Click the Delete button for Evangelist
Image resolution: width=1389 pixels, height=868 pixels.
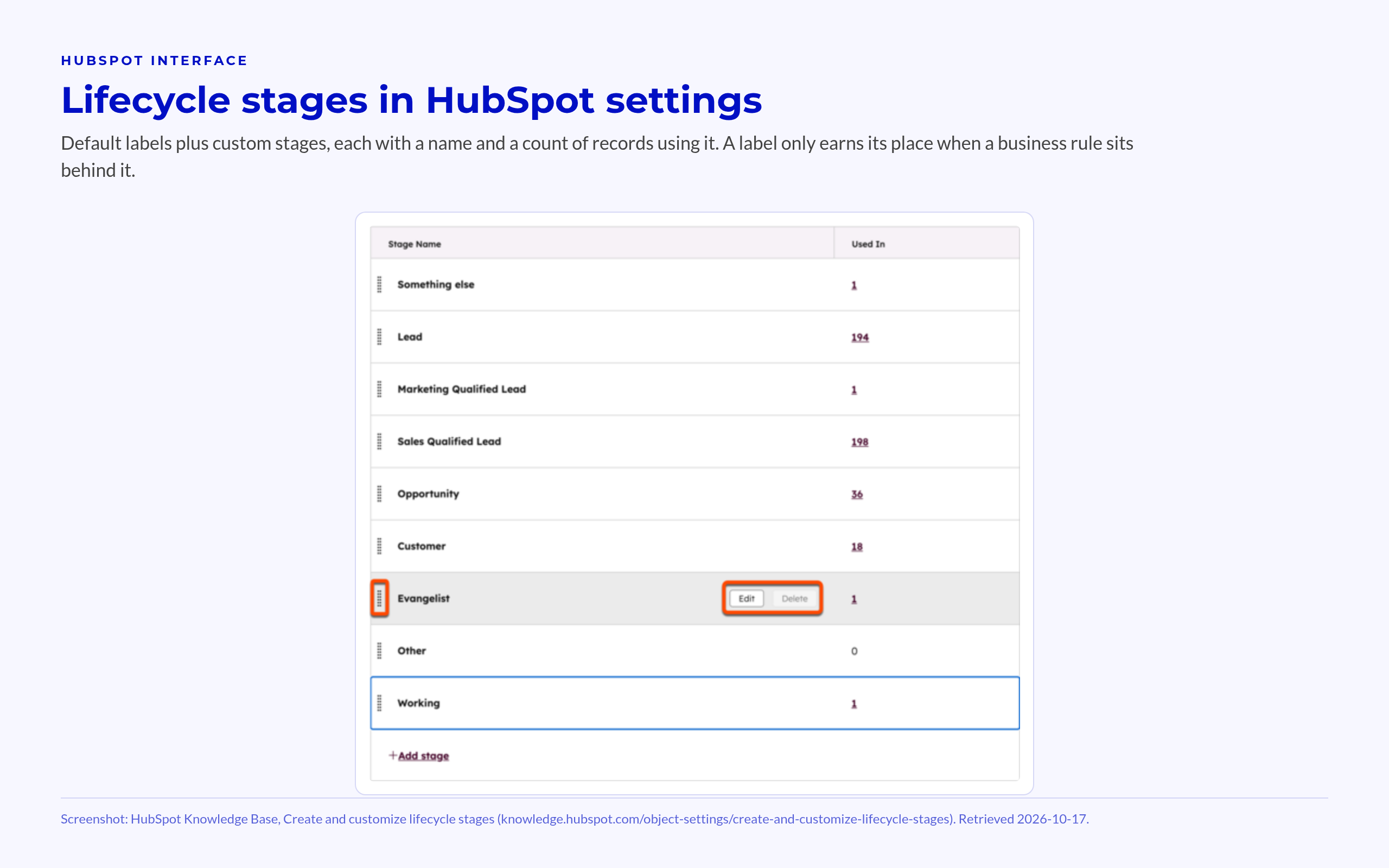794,598
